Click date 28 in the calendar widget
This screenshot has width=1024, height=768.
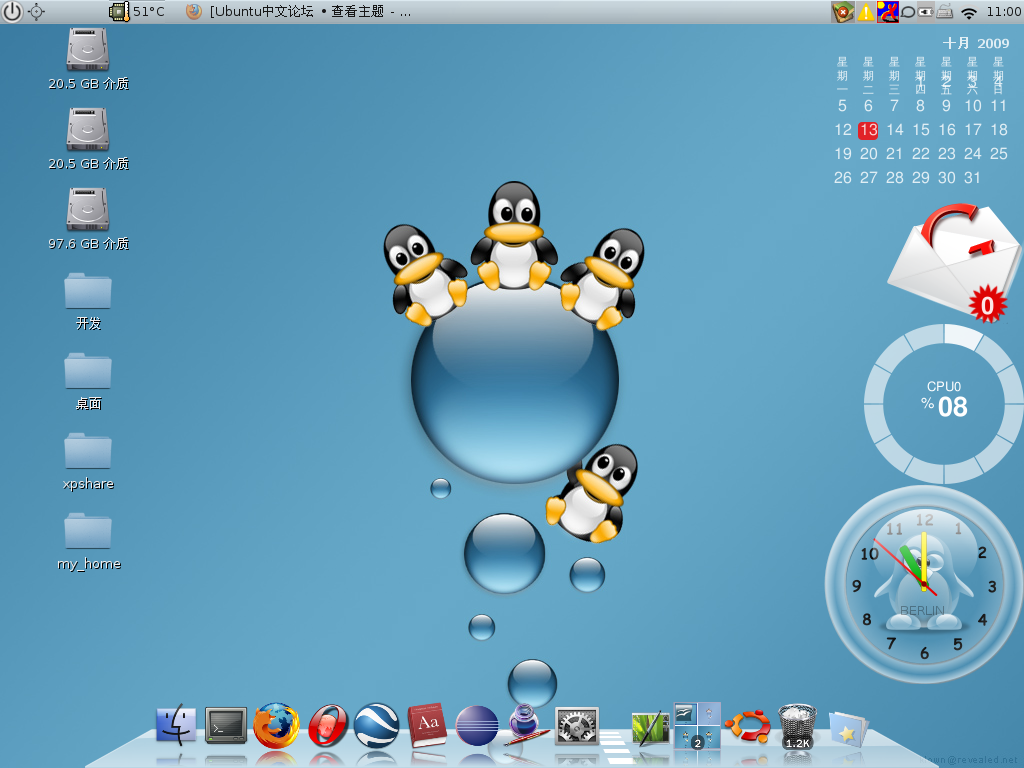[895, 178]
